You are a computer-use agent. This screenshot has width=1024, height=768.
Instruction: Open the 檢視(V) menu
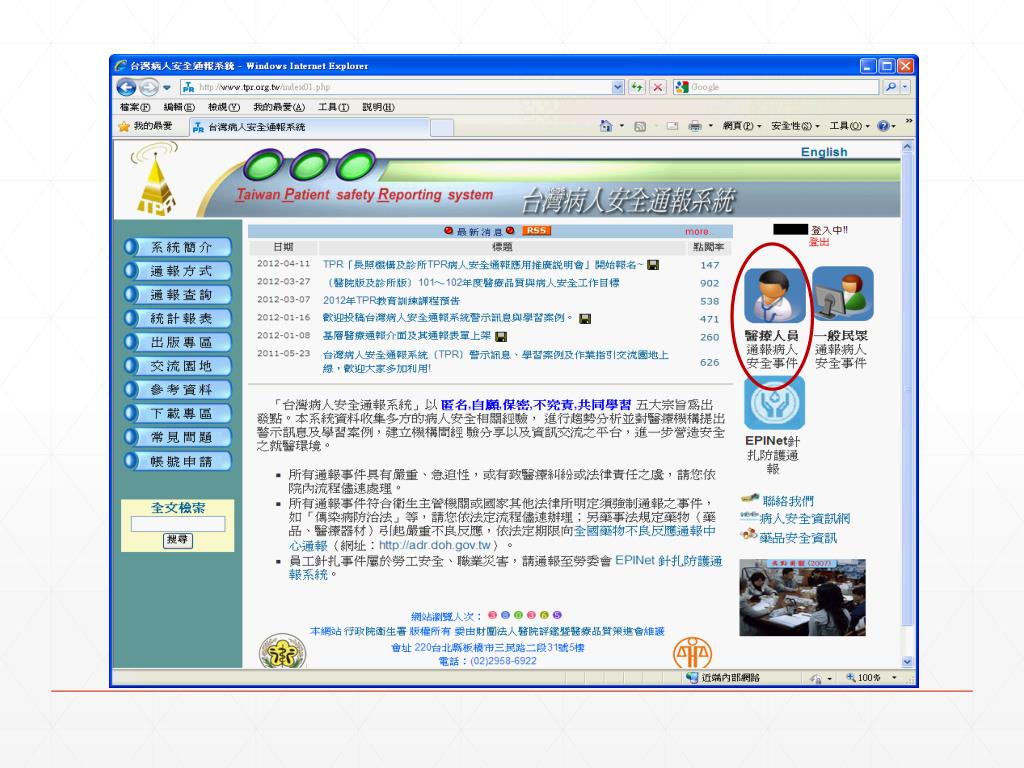tap(223, 107)
